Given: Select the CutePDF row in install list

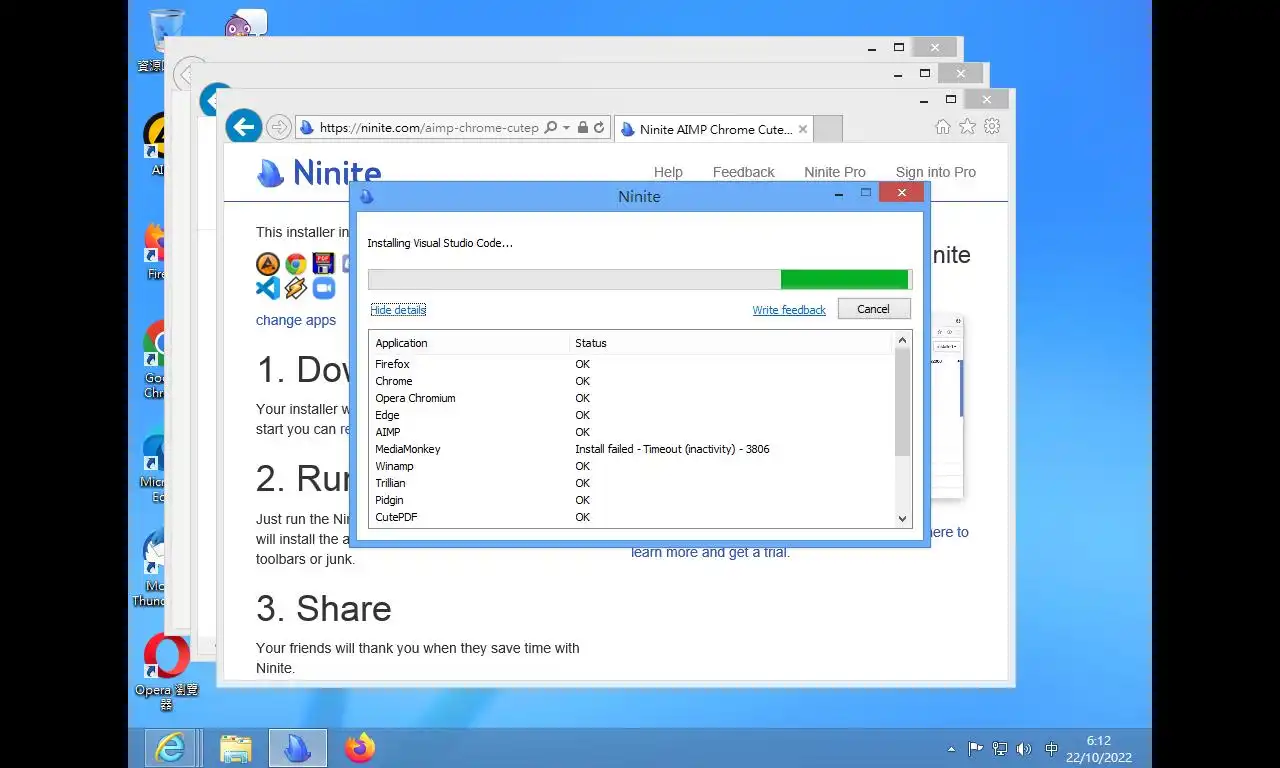Looking at the screenshot, I should (x=631, y=517).
